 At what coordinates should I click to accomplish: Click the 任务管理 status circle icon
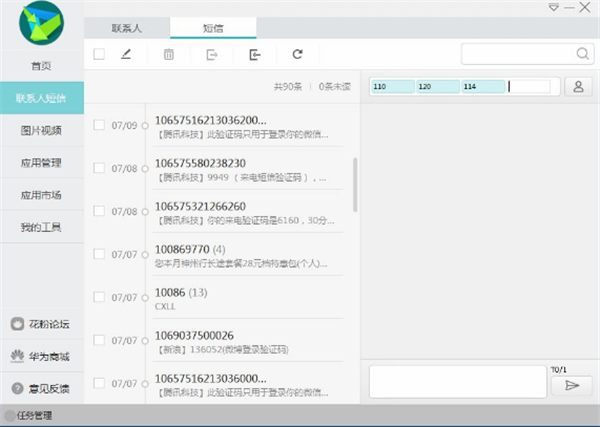[9, 416]
